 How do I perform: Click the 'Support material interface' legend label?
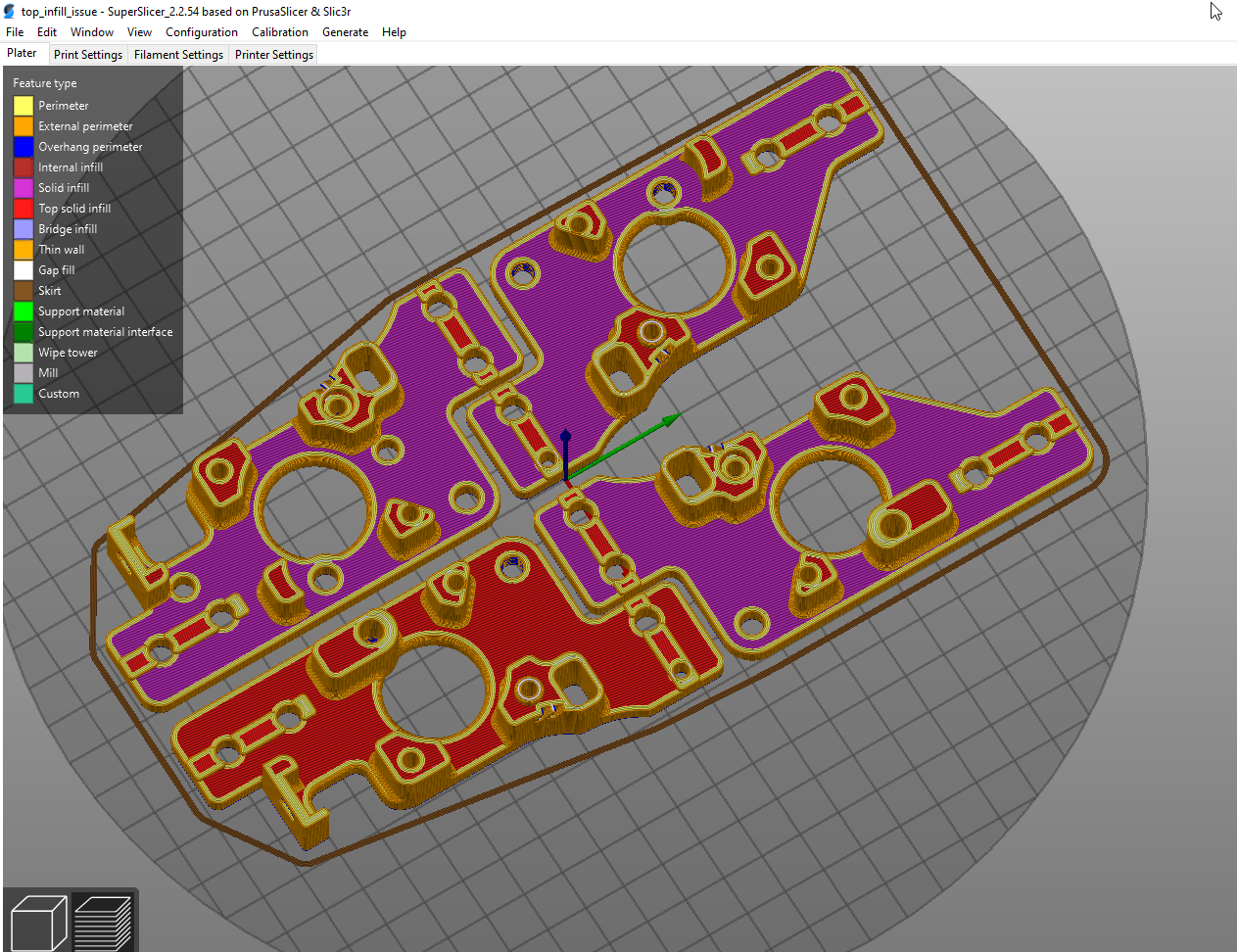click(106, 332)
